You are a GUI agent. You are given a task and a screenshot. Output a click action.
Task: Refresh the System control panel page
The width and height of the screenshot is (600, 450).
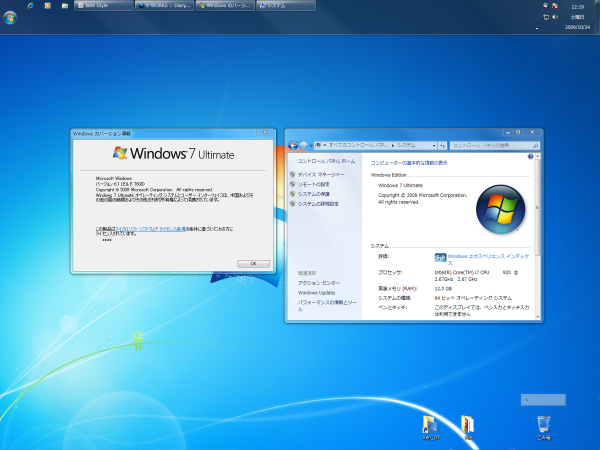[x=442, y=145]
